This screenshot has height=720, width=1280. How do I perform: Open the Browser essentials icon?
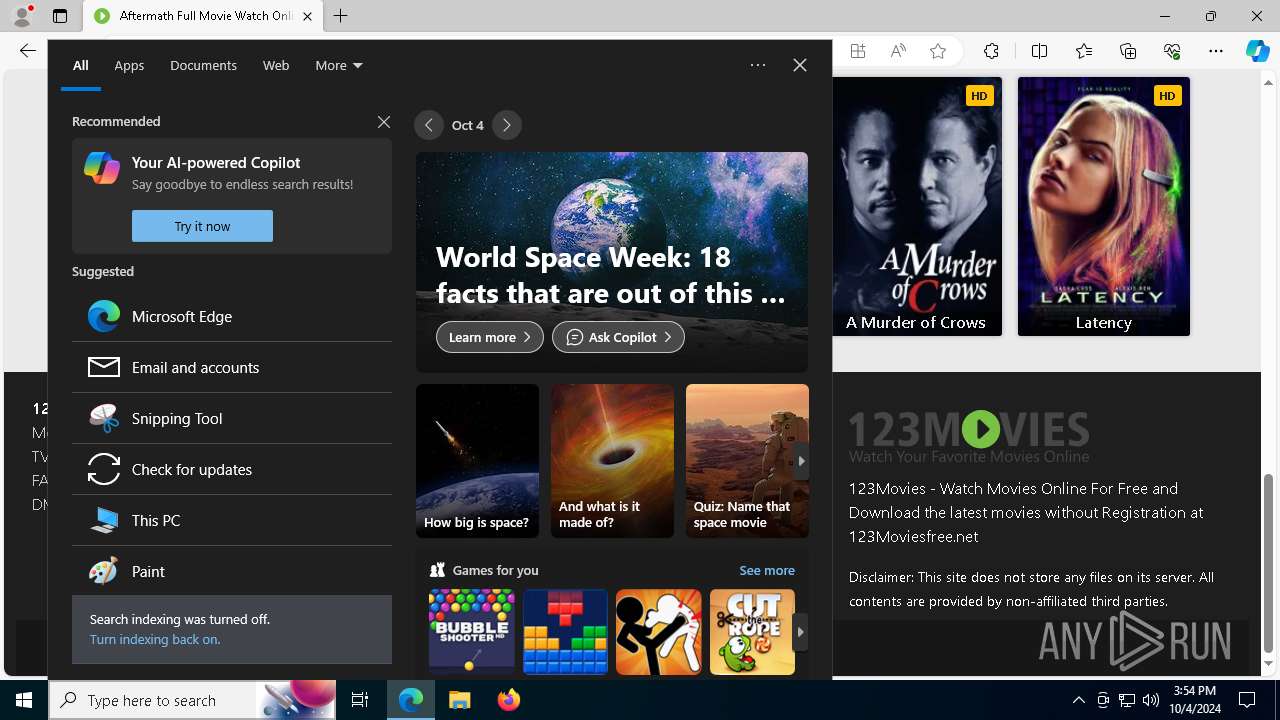[x=1172, y=51]
